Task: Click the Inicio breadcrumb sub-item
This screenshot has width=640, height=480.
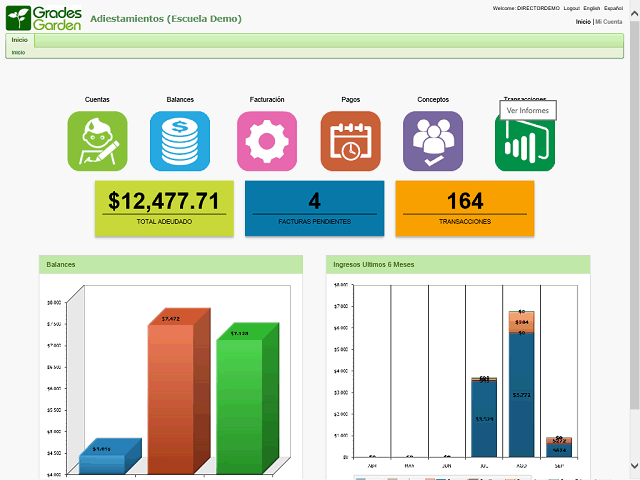Action: [x=18, y=52]
